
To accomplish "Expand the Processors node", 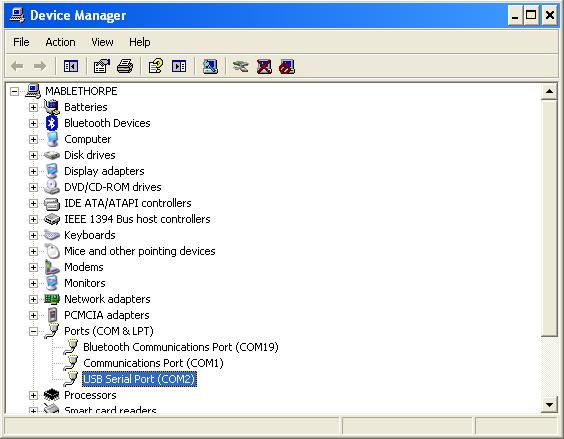I will click(33, 395).
